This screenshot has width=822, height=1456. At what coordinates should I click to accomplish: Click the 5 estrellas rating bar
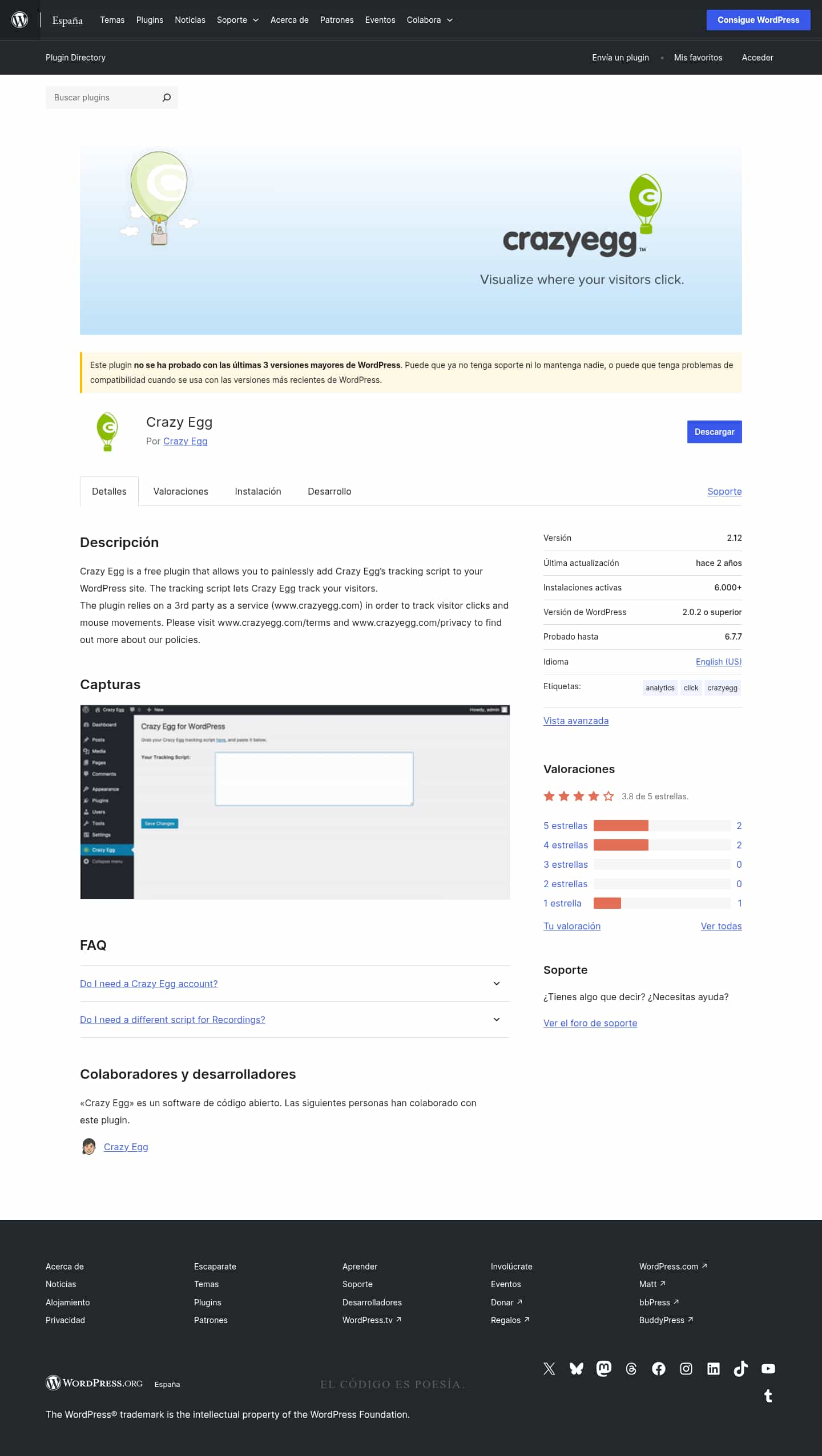point(662,826)
